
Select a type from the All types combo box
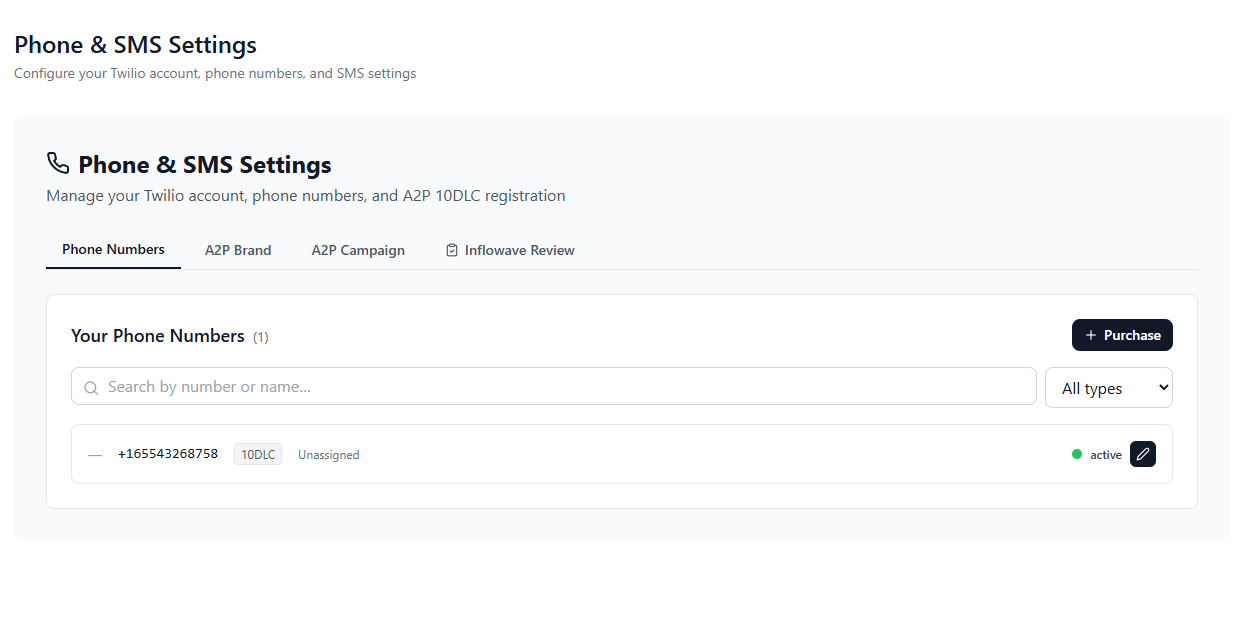(x=1108, y=387)
